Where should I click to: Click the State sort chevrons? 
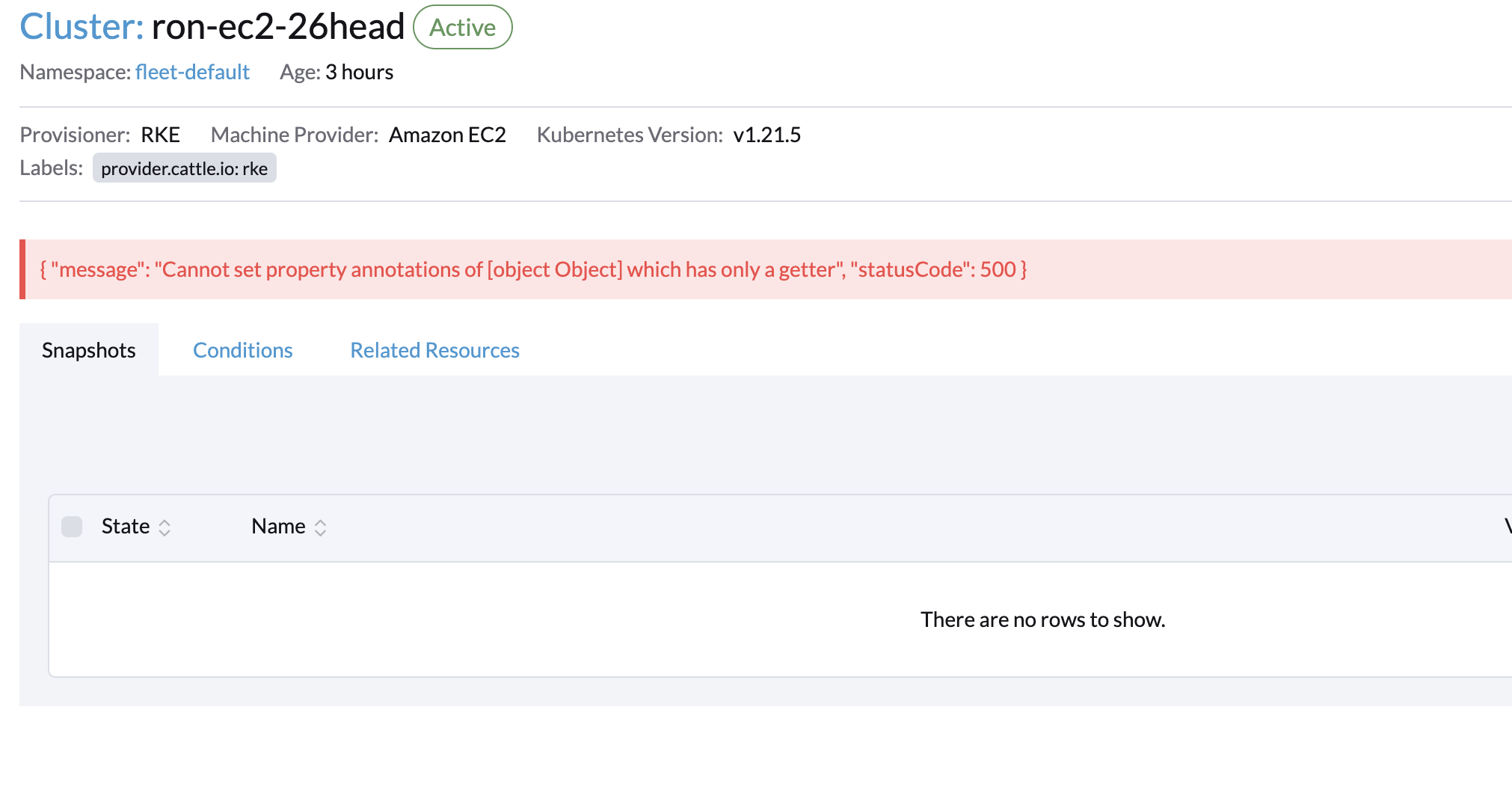pyautogui.click(x=166, y=527)
